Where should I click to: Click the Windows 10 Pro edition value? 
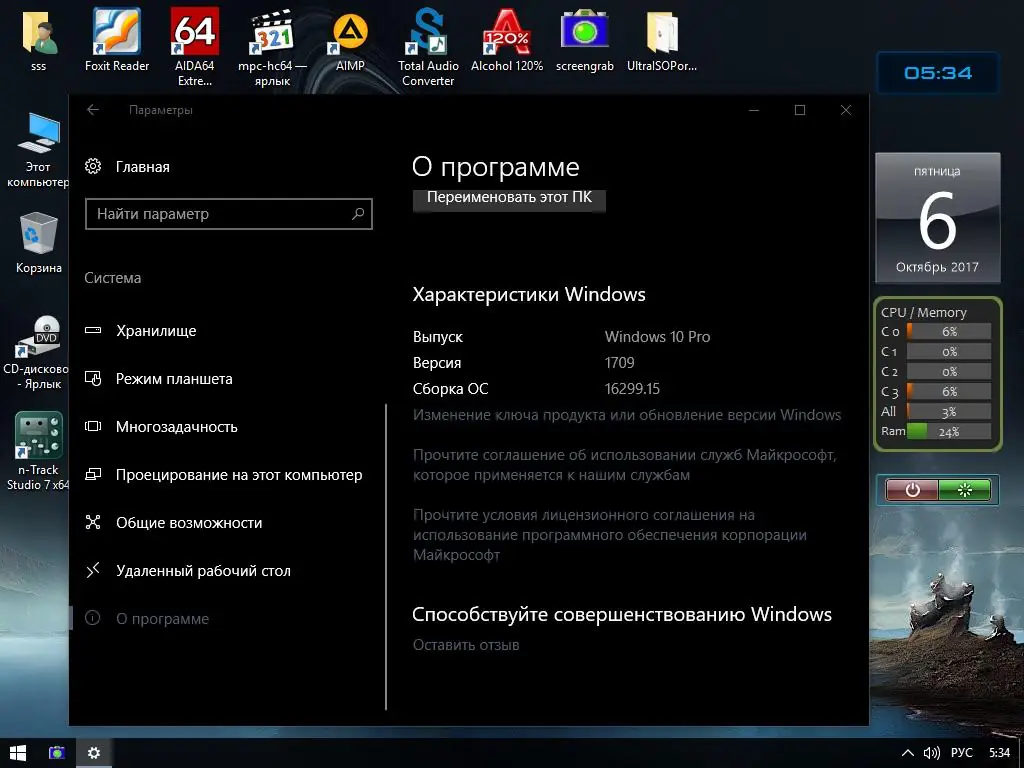coord(658,337)
